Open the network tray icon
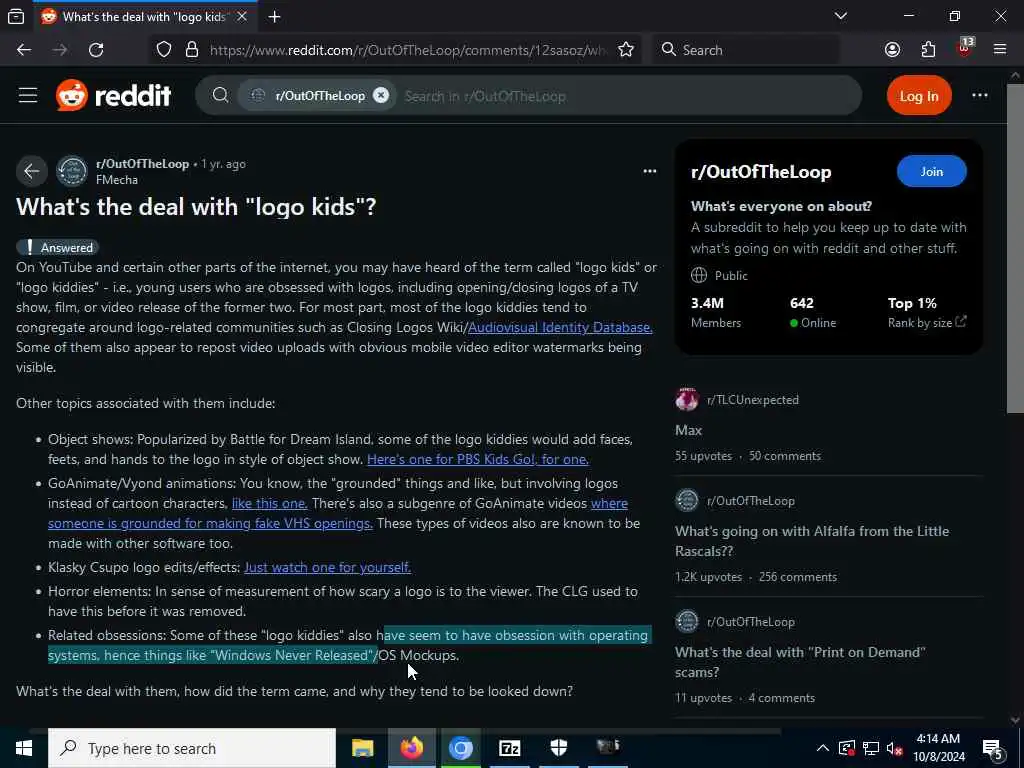Viewport: 1024px width, 768px height. click(871, 748)
